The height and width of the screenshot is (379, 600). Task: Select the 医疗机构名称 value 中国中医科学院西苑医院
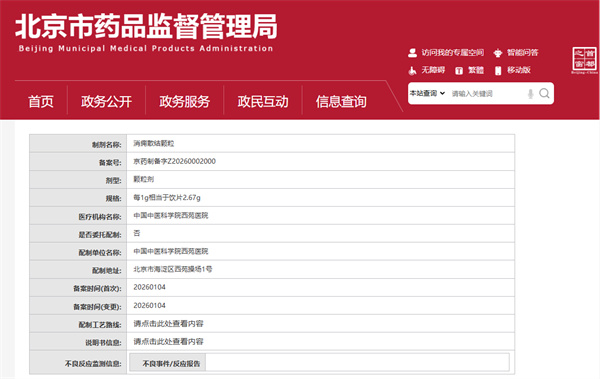coord(171,215)
